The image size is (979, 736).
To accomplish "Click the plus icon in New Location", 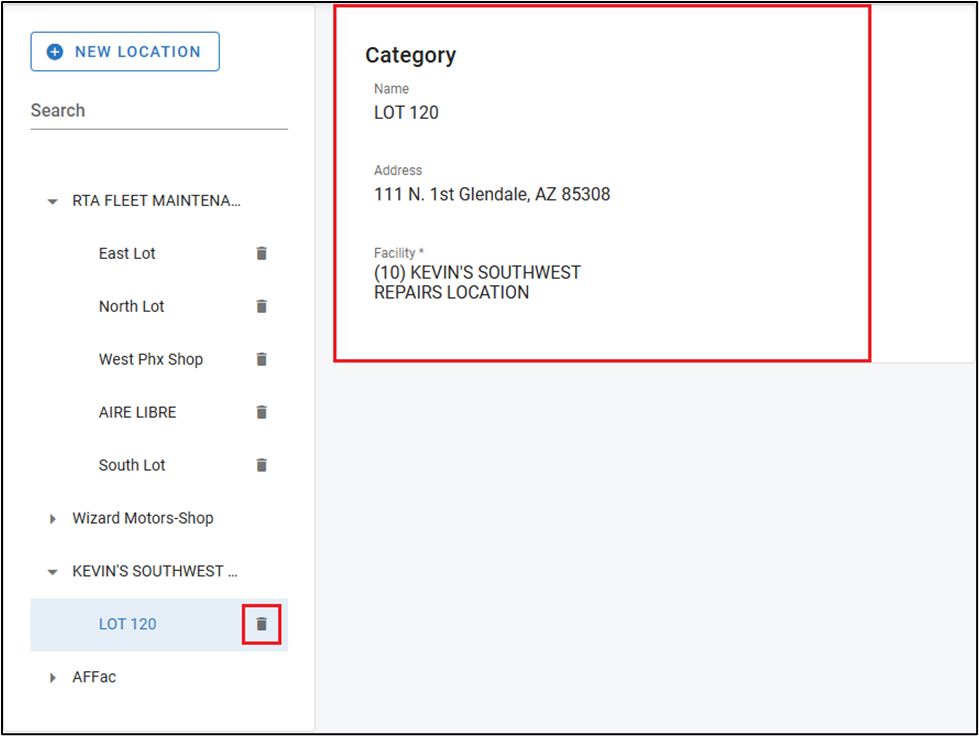I will (55, 52).
